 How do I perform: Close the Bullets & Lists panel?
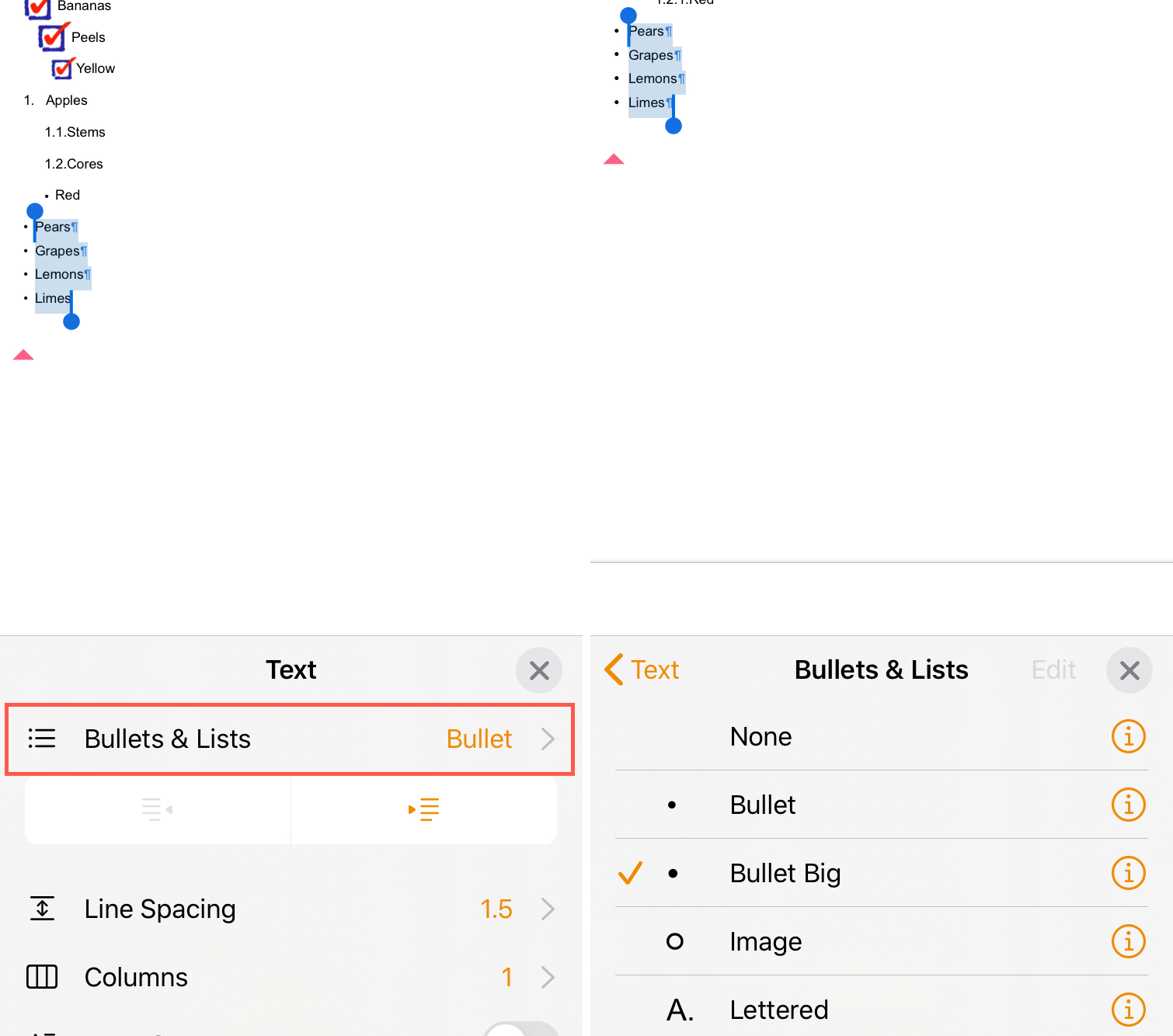click(1129, 670)
